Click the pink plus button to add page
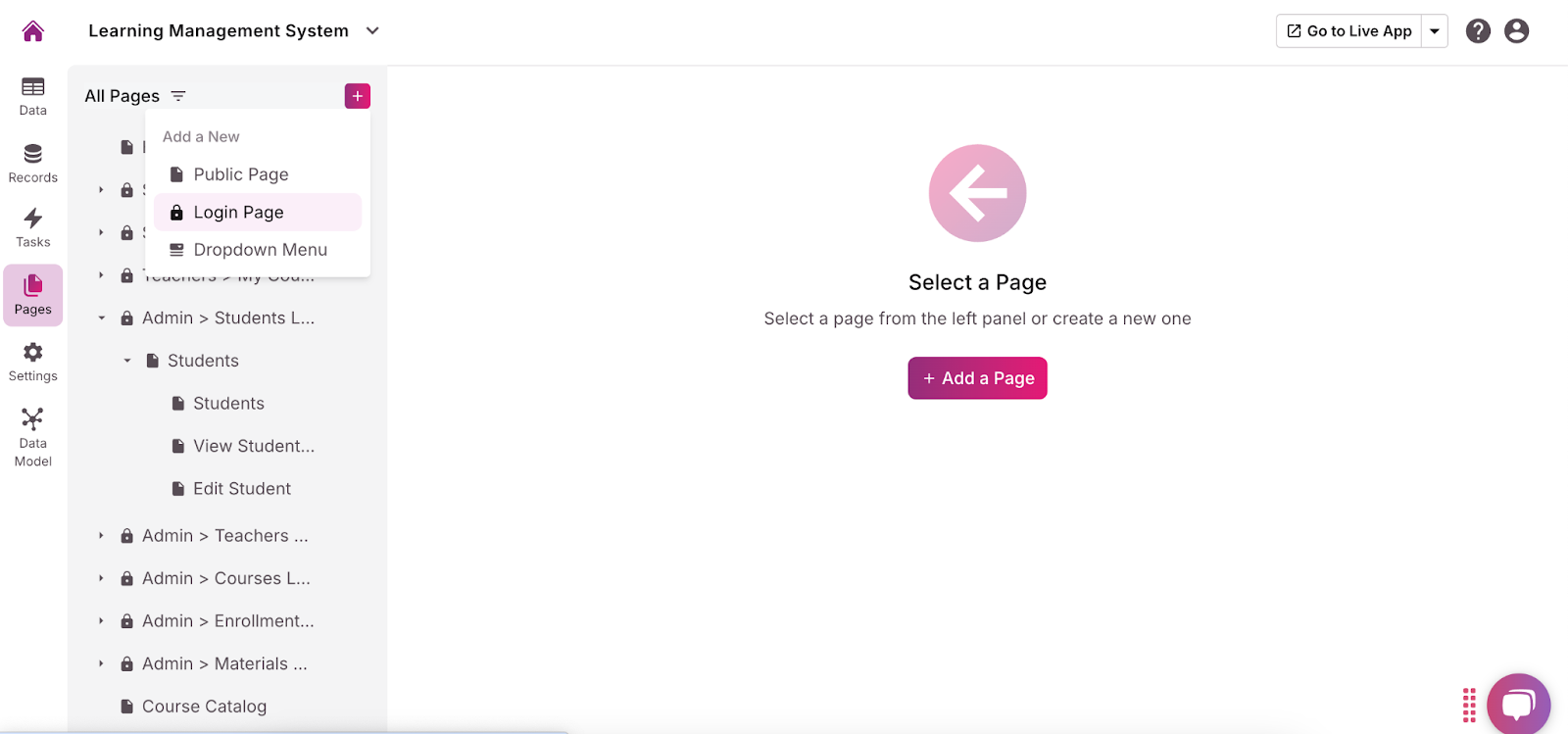Screen dimensions: 1568x734 point(358,96)
